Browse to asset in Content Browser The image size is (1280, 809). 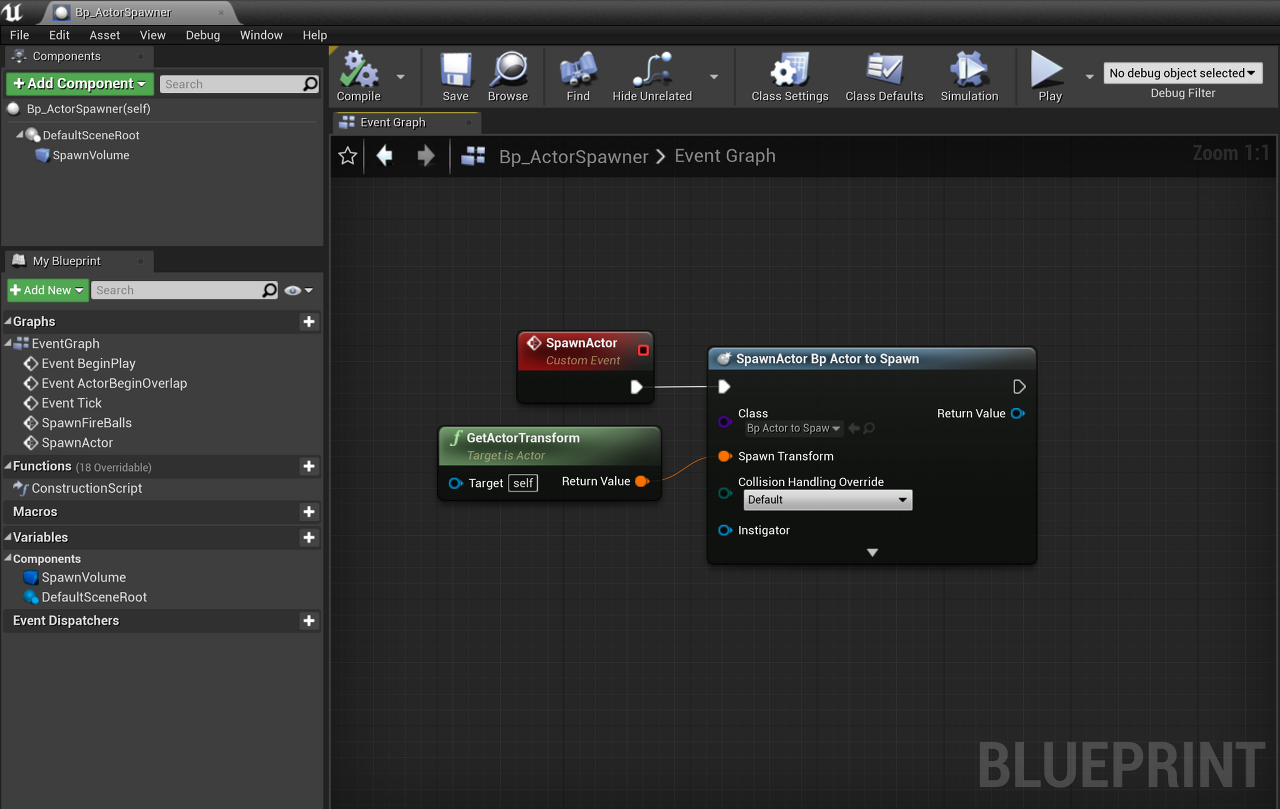click(x=508, y=77)
